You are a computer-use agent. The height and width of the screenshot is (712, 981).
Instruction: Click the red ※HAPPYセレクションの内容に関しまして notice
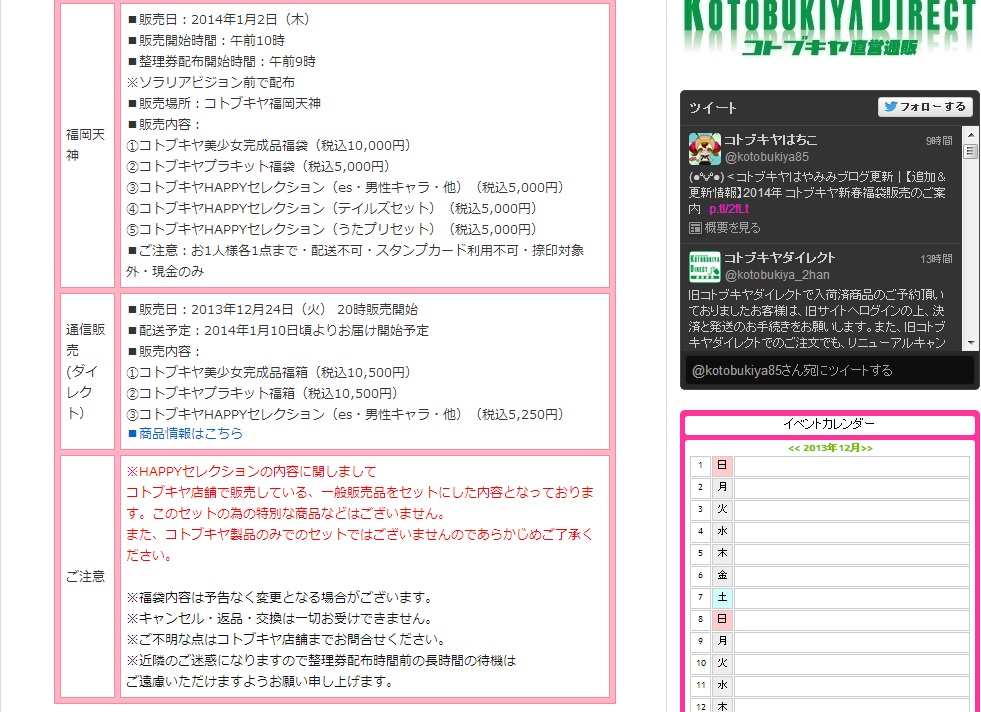[x=252, y=471]
